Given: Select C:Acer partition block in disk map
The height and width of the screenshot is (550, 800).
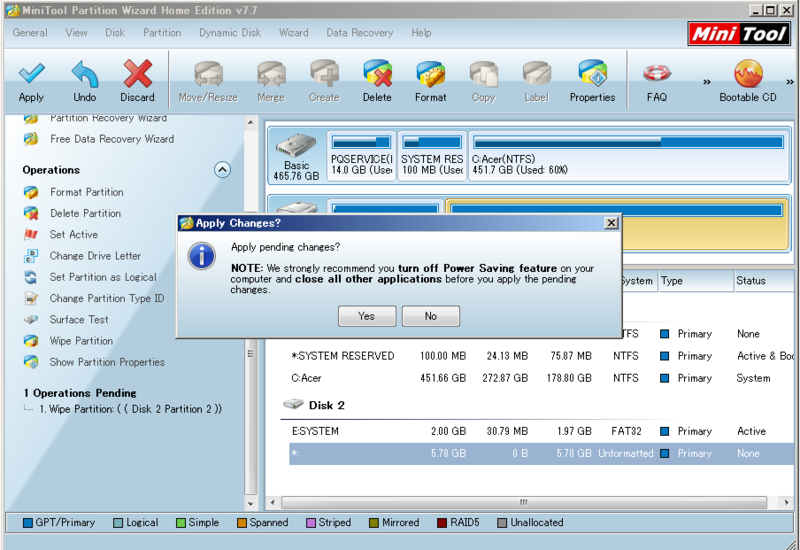Looking at the screenshot, I should point(629,156).
